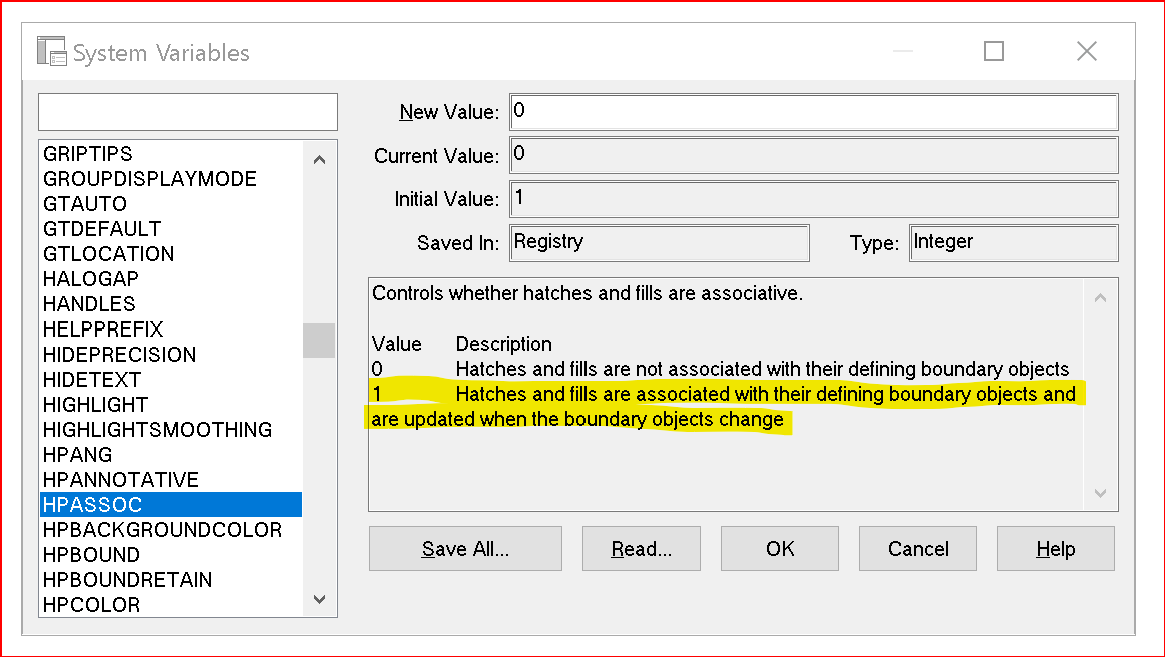The image size is (1166, 658).
Task: Click the description panel scroll-down arrow
Action: [1101, 493]
